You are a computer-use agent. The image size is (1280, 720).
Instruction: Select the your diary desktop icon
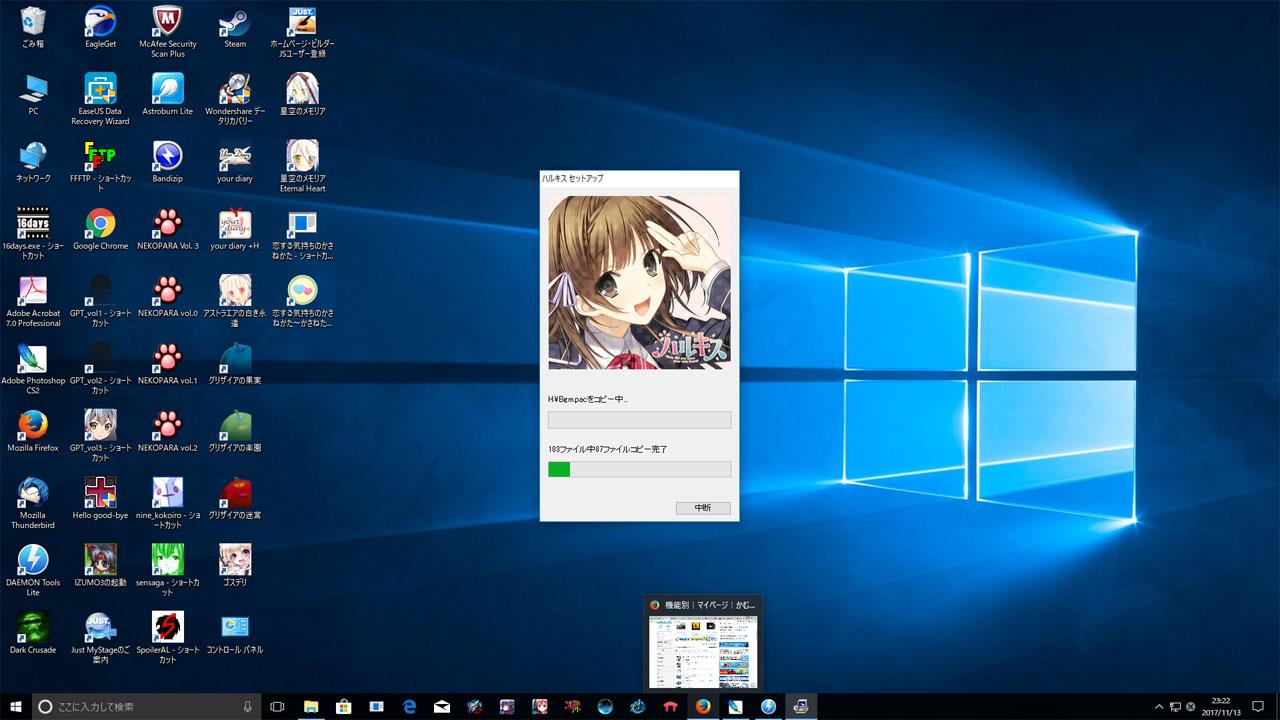point(235,162)
